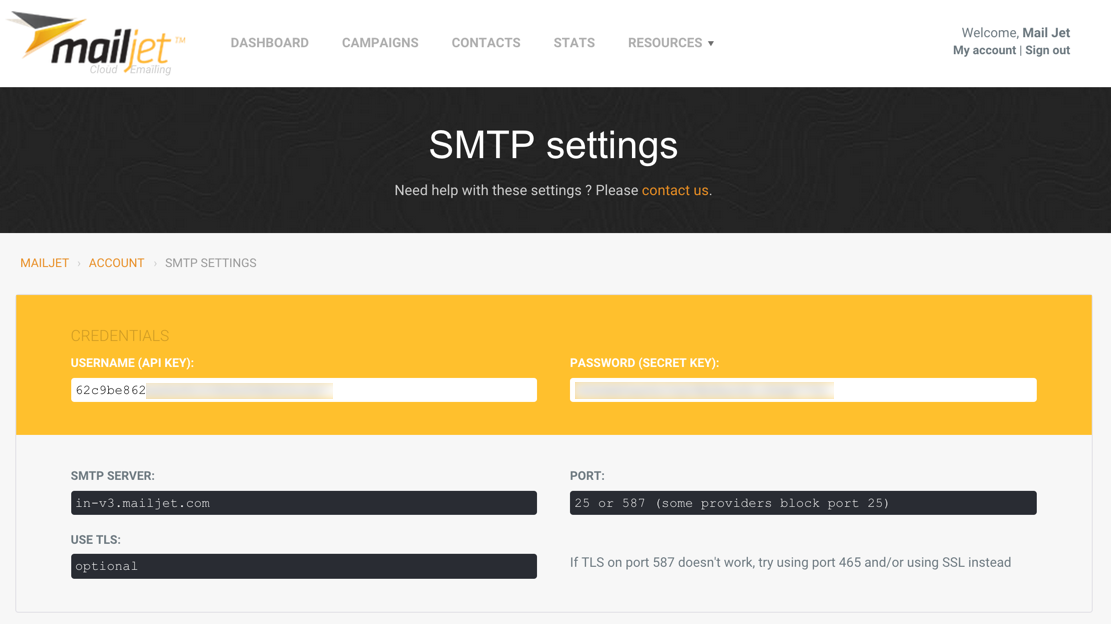Go to the Campaigns page
The image size is (1111, 624).
click(380, 43)
